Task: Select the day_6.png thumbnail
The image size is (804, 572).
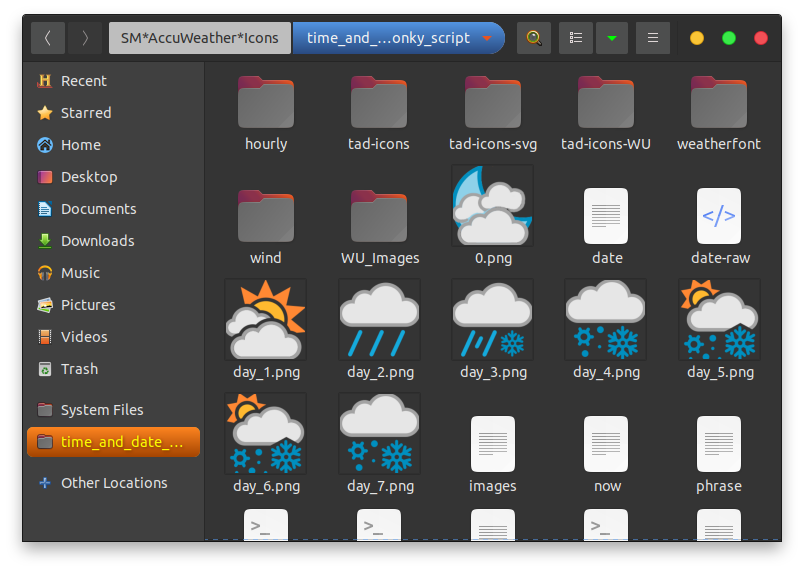Action: tap(266, 434)
